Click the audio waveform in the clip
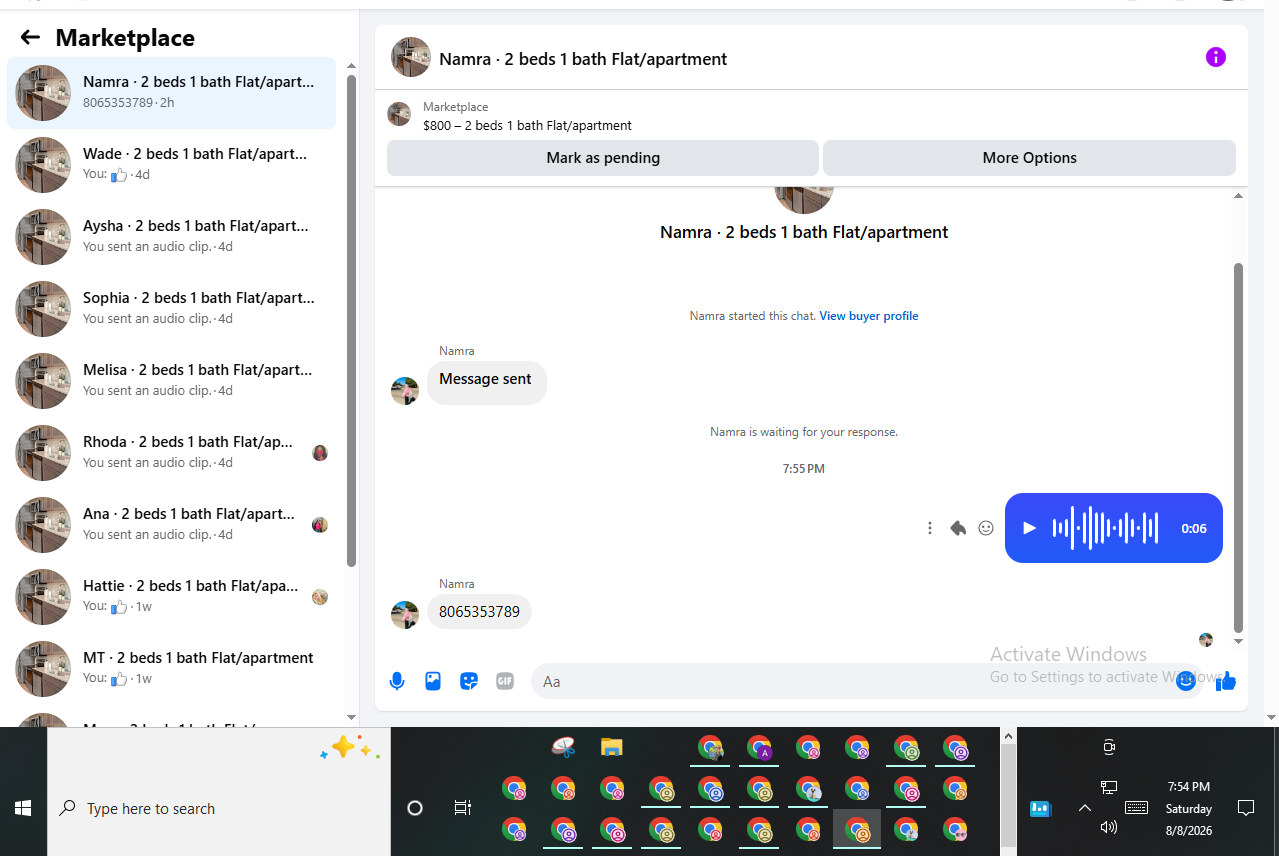The width and height of the screenshot is (1279, 856). point(1105,528)
